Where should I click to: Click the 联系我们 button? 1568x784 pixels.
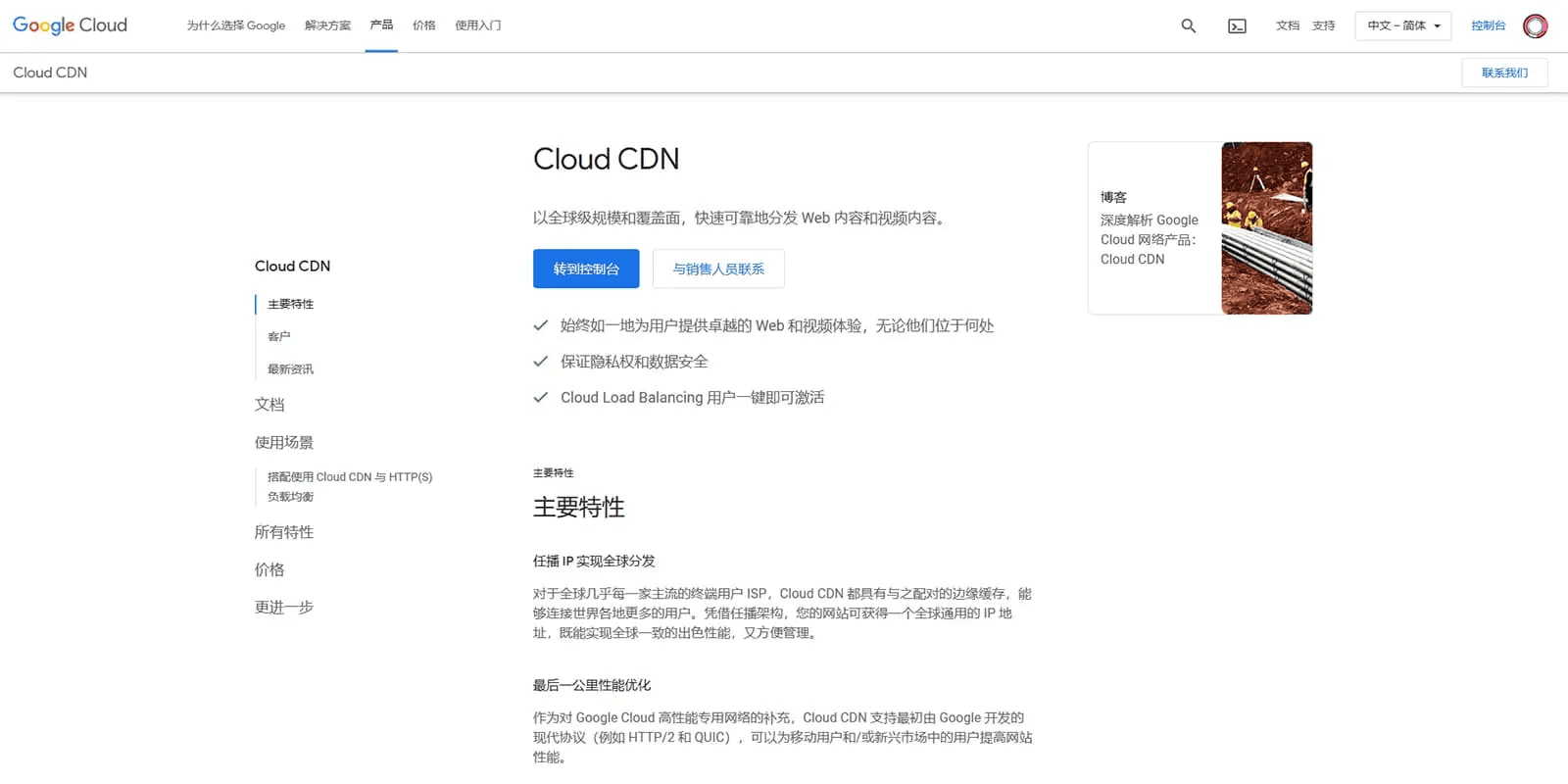pyautogui.click(x=1504, y=73)
